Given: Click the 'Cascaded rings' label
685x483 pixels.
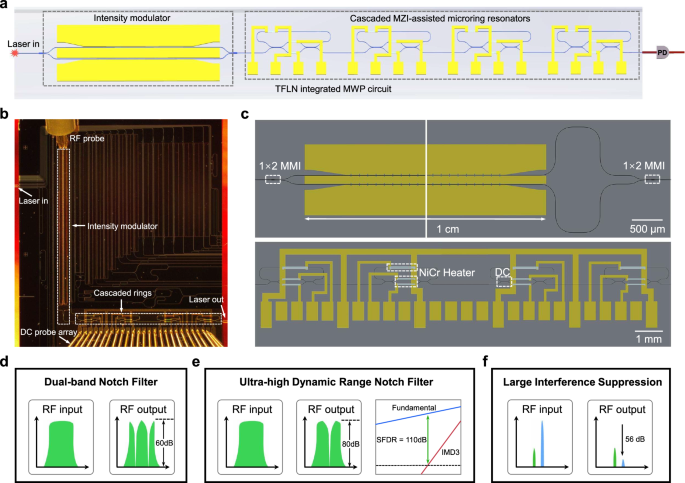Looking at the screenshot, I should [123, 293].
